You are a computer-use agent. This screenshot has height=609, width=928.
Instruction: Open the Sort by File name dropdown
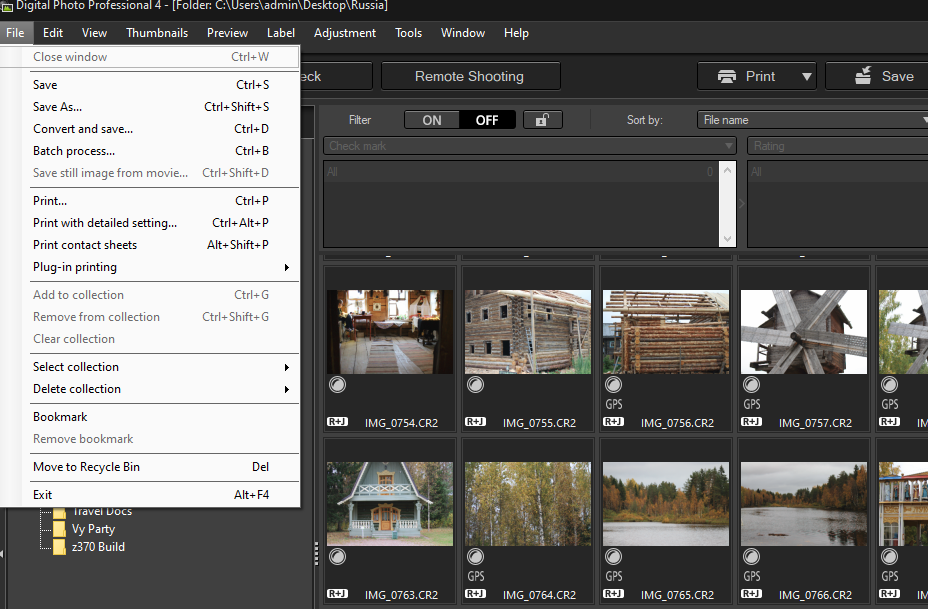pyautogui.click(x=812, y=120)
